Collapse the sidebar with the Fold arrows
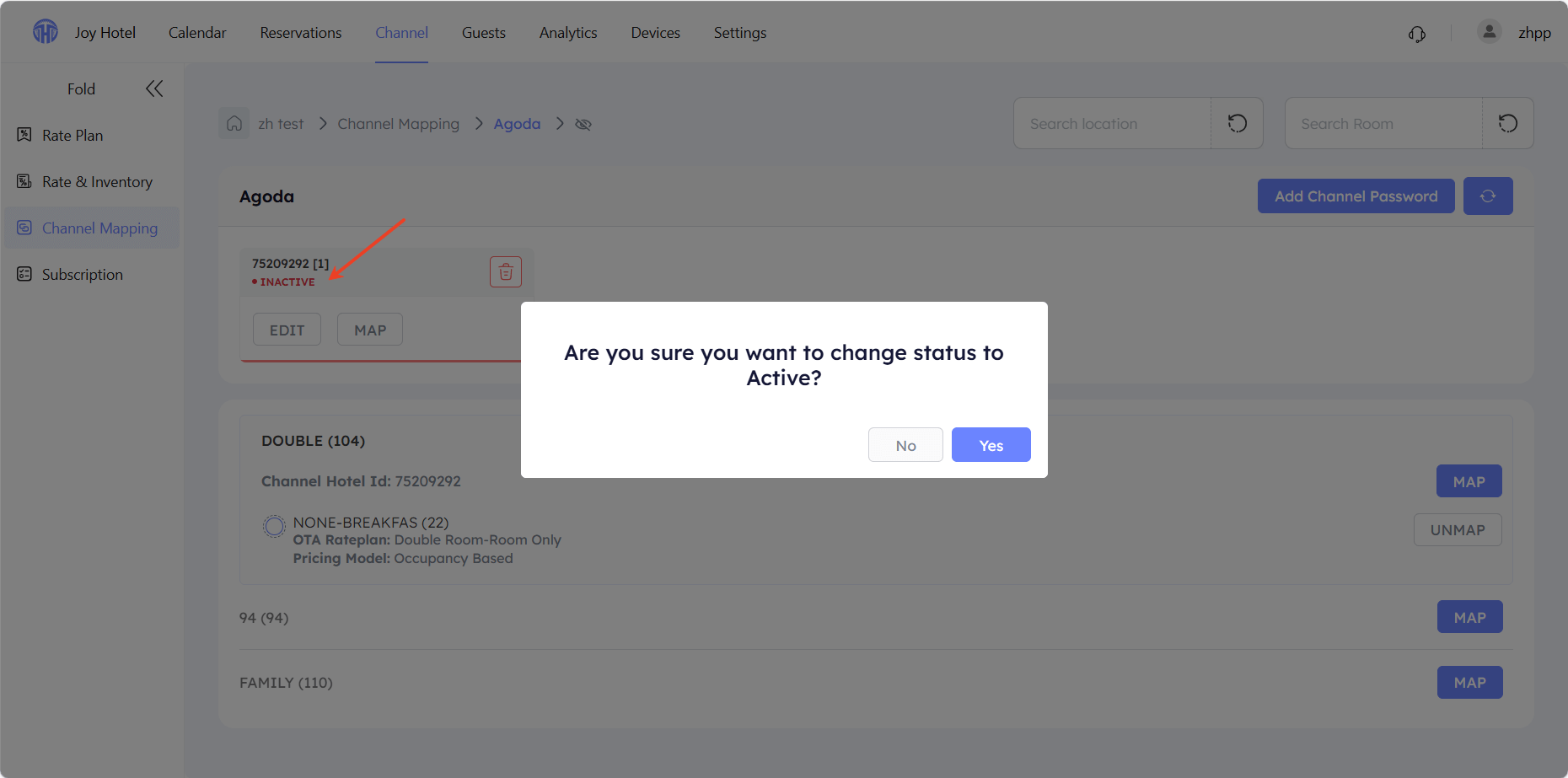 (154, 89)
